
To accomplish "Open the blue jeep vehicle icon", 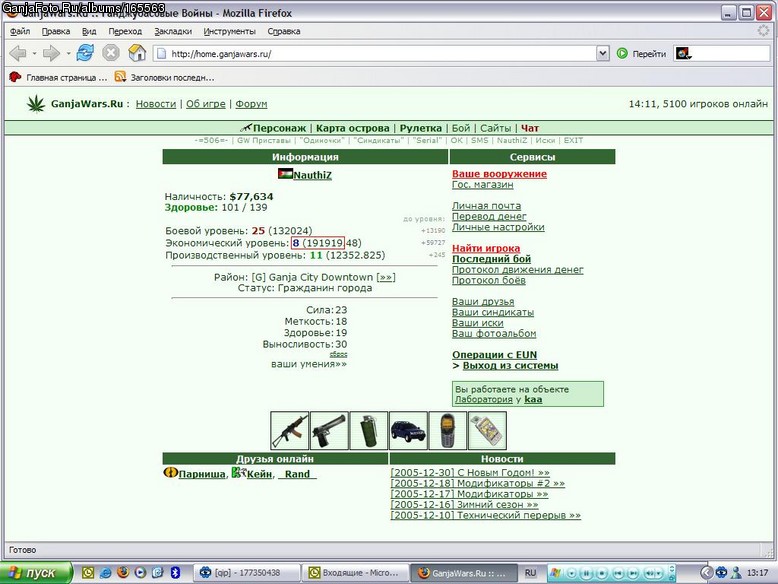I will click(408, 430).
